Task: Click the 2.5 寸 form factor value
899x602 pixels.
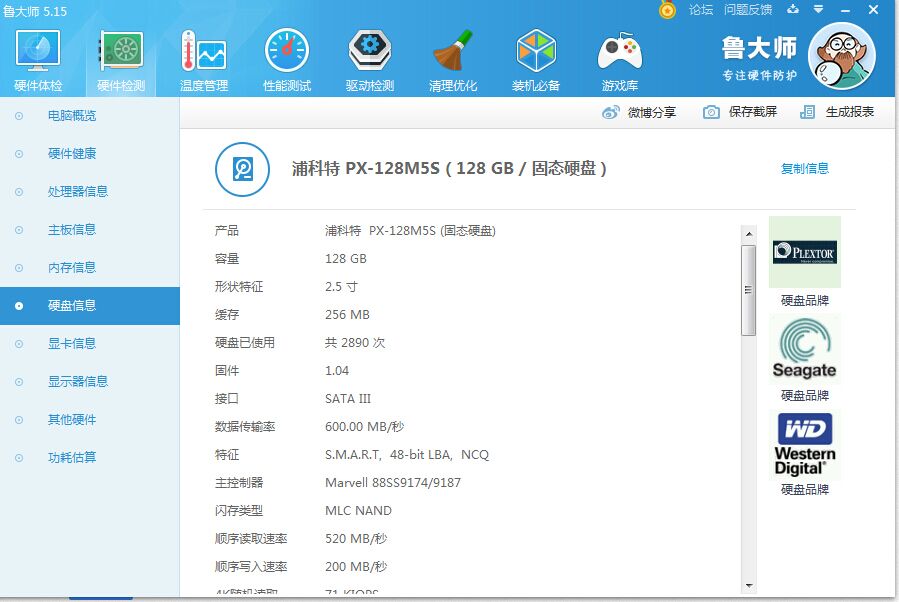Action: point(341,287)
